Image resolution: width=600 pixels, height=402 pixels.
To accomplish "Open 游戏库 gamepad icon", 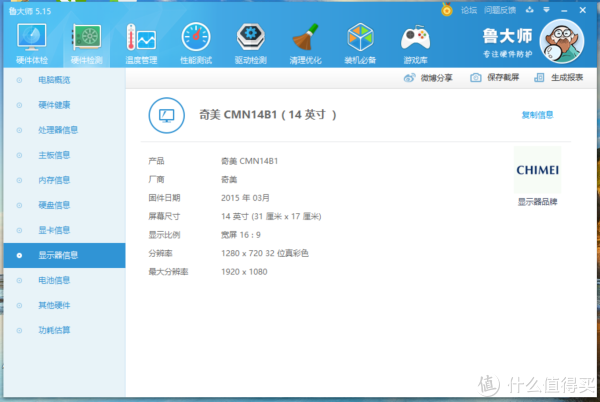I will [415, 37].
